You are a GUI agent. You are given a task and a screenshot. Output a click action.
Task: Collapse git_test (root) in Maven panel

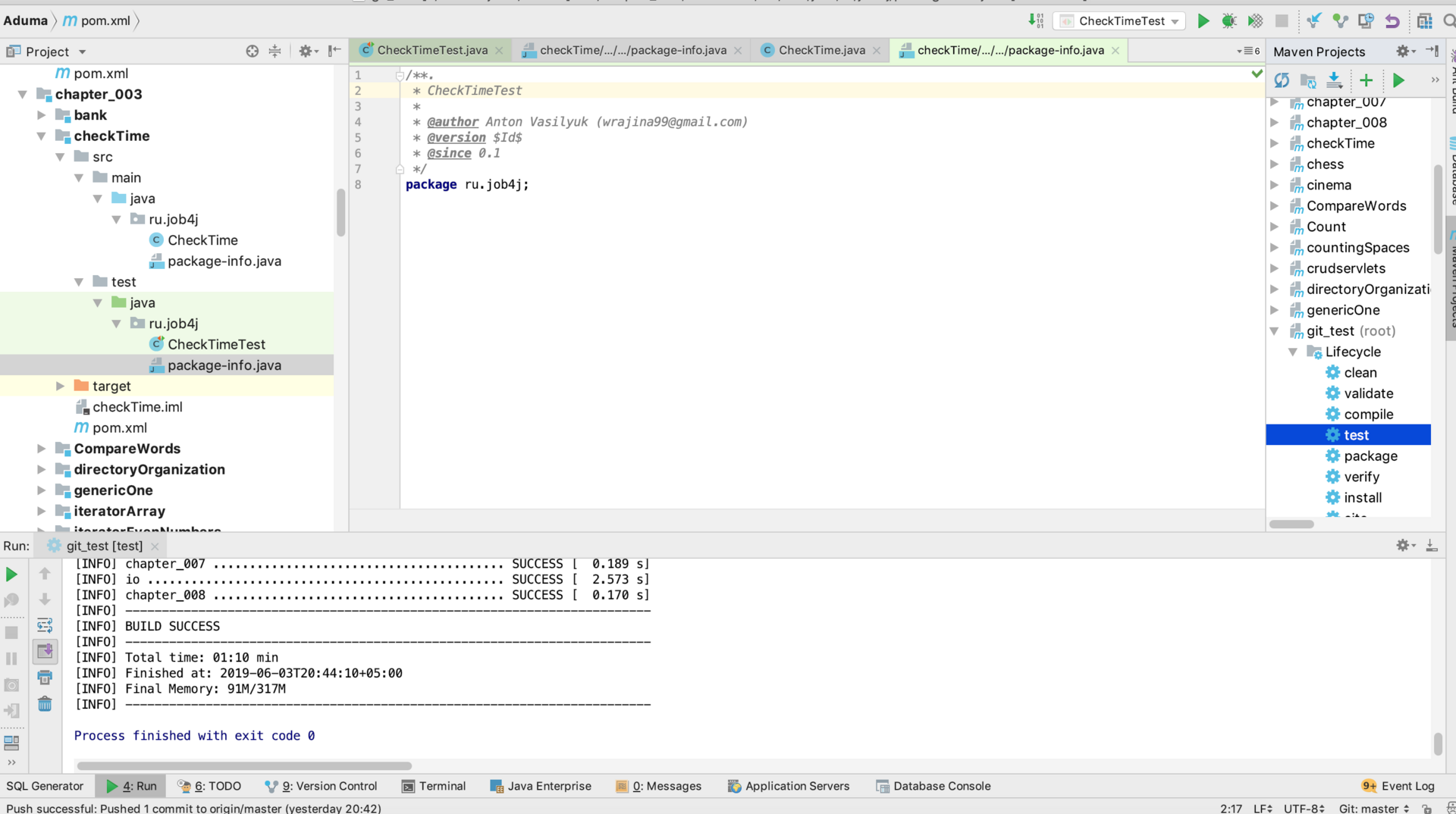pos(1275,331)
